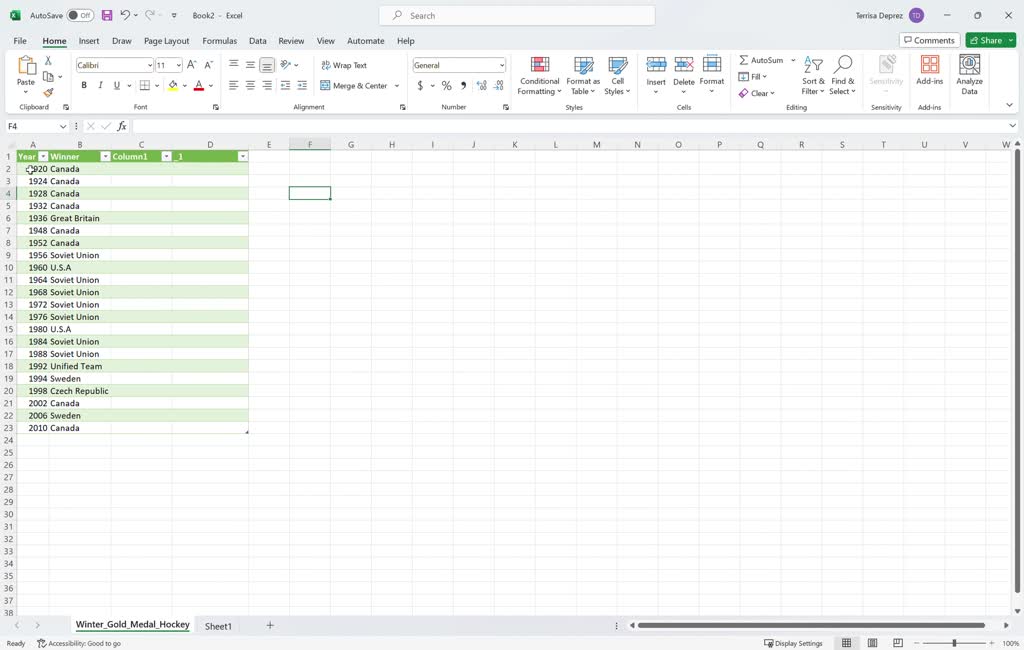The height and width of the screenshot is (650, 1024).
Task: Click the Comments button
Action: click(929, 40)
